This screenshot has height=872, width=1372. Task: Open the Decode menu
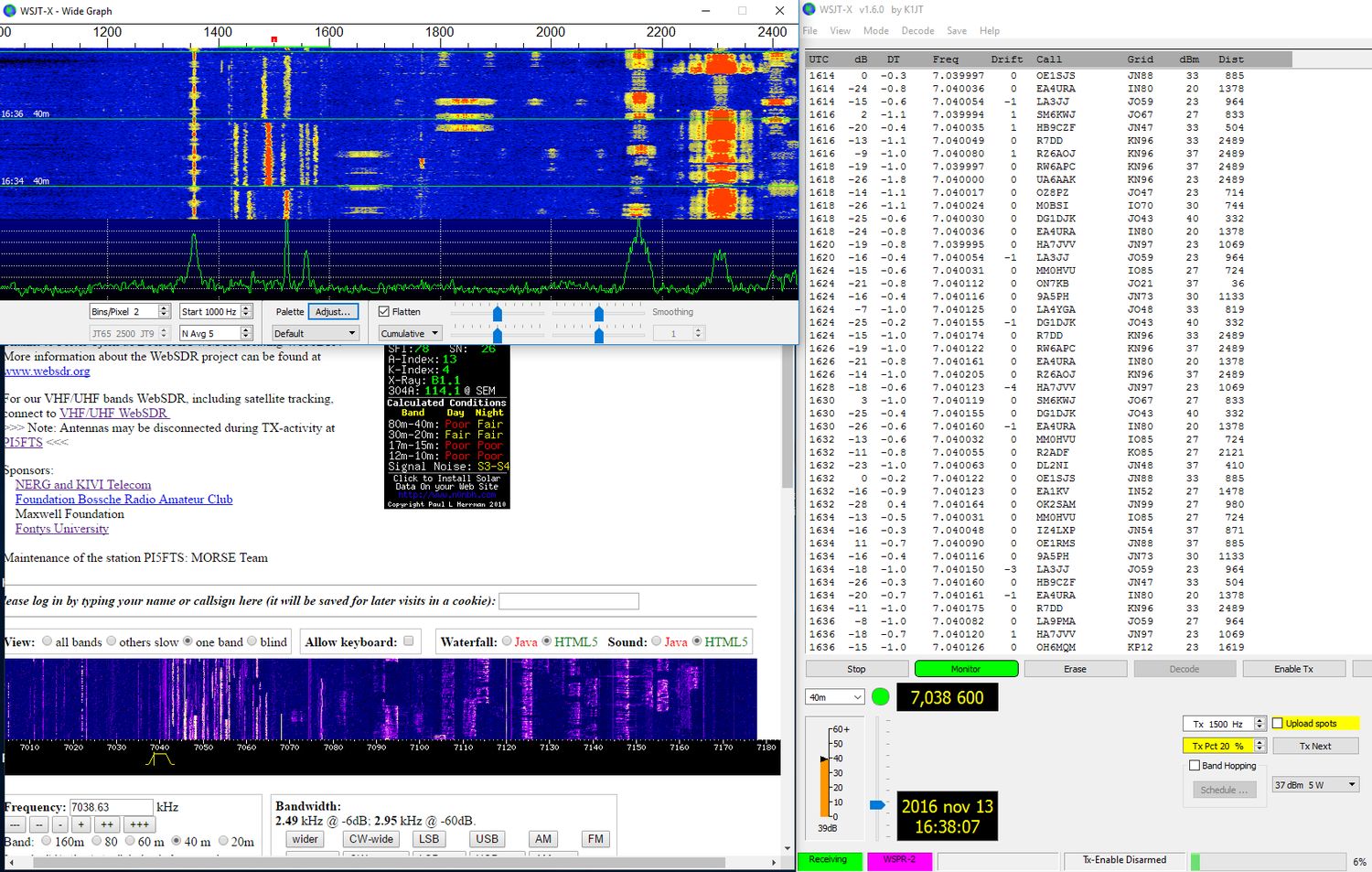[x=917, y=31]
